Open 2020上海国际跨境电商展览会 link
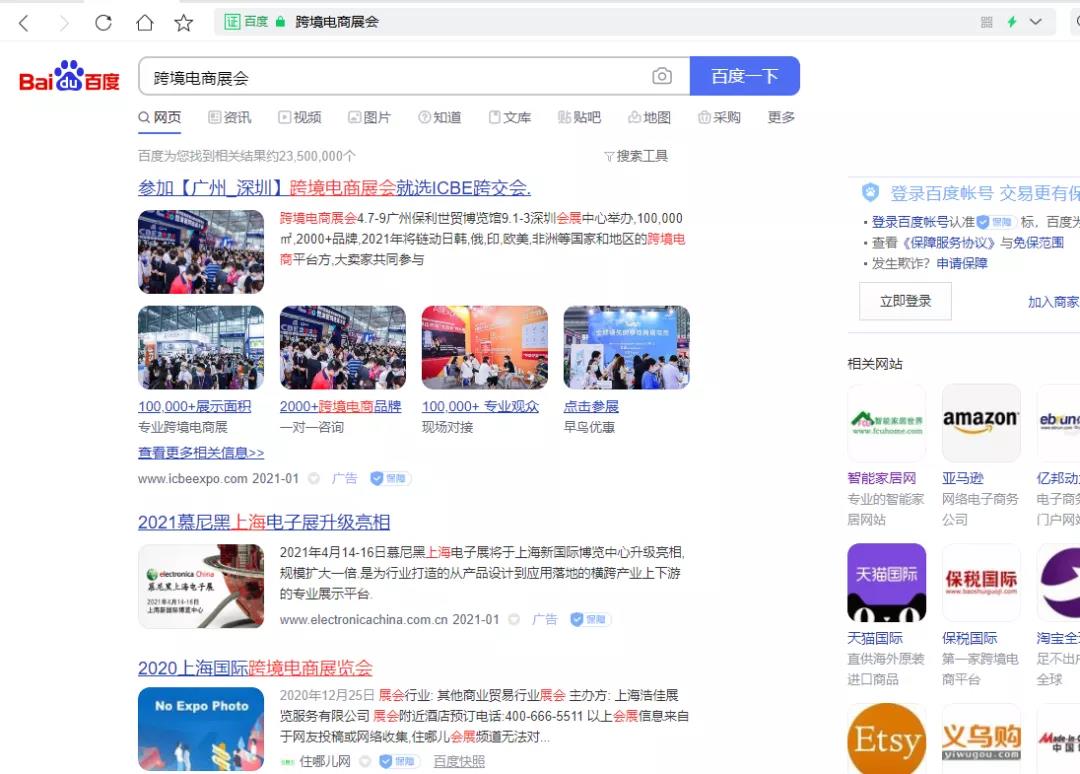 click(x=255, y=668)
